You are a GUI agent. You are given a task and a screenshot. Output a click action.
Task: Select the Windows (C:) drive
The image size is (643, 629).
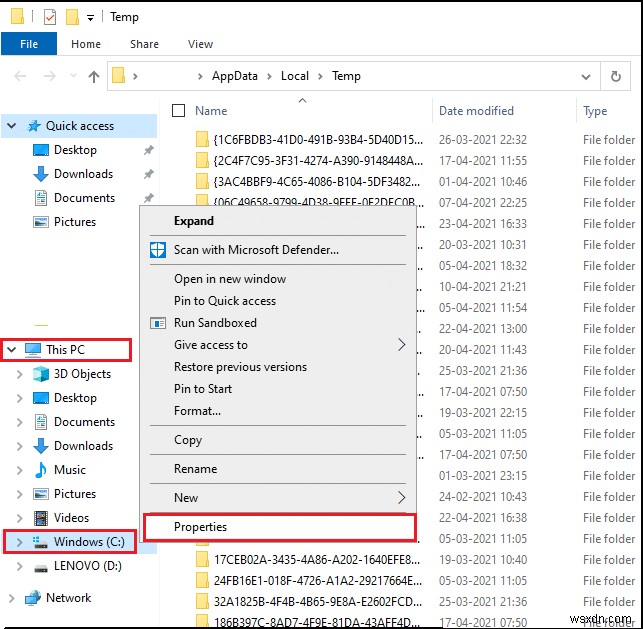point(89,542)
